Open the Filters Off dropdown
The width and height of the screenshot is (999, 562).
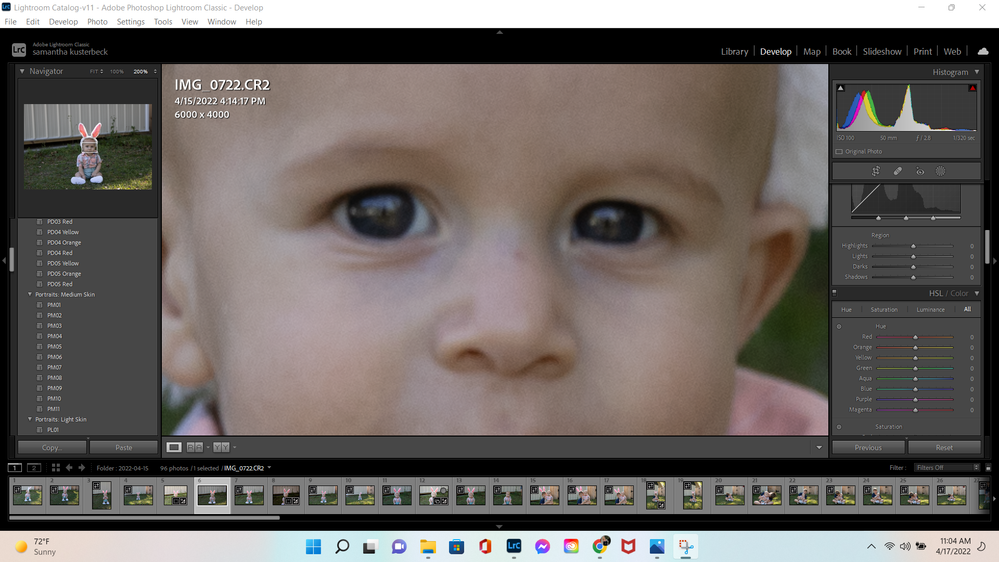tap(947, 468)
